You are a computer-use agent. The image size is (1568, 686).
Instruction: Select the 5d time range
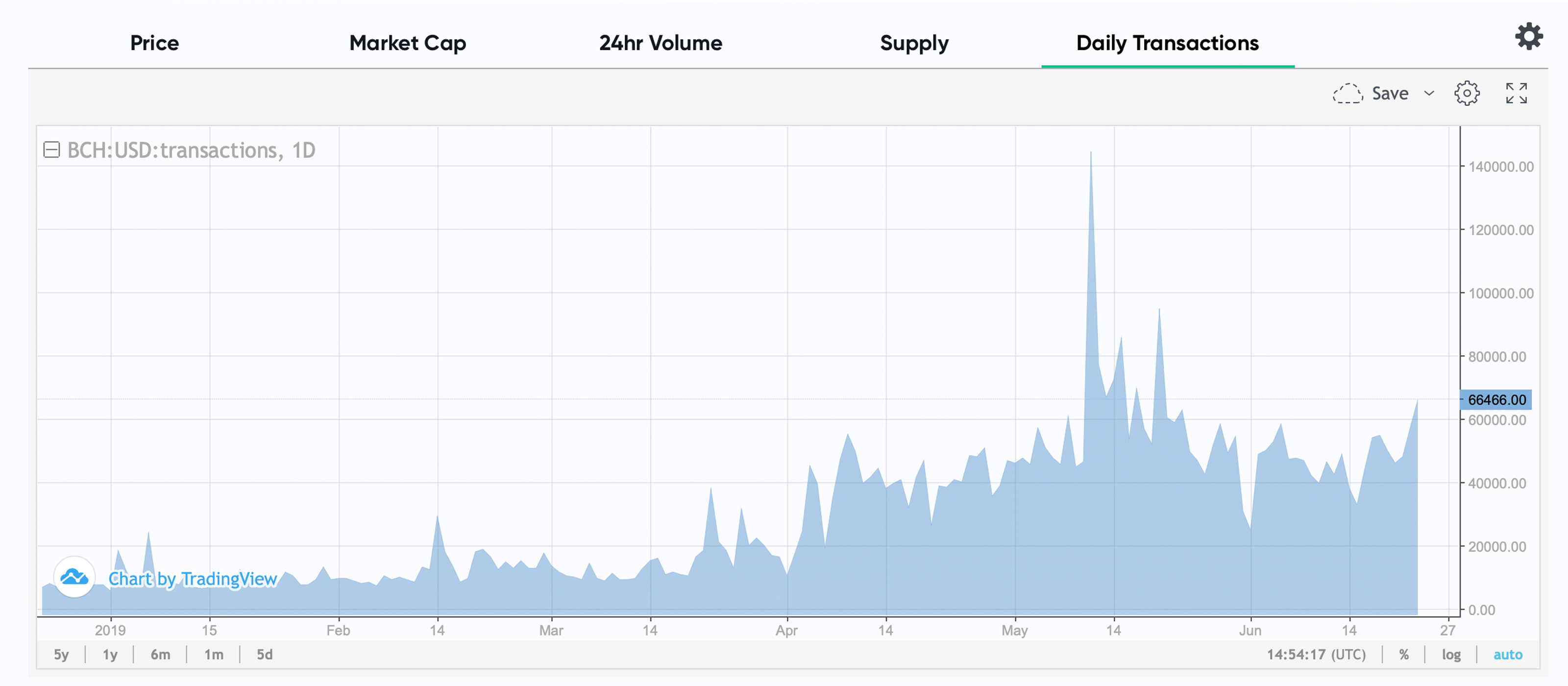(264, 654)
